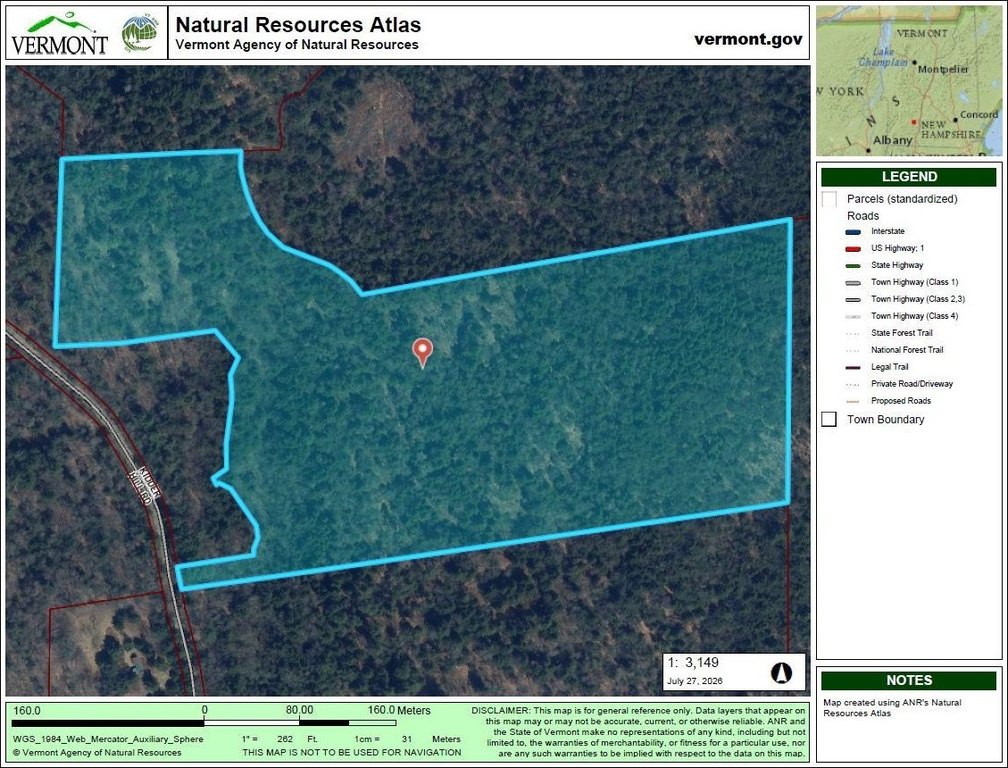Click the Agency of Natural Resources globe emblem
Viewport: 1008px width, 768px height.
coord(140,33)
